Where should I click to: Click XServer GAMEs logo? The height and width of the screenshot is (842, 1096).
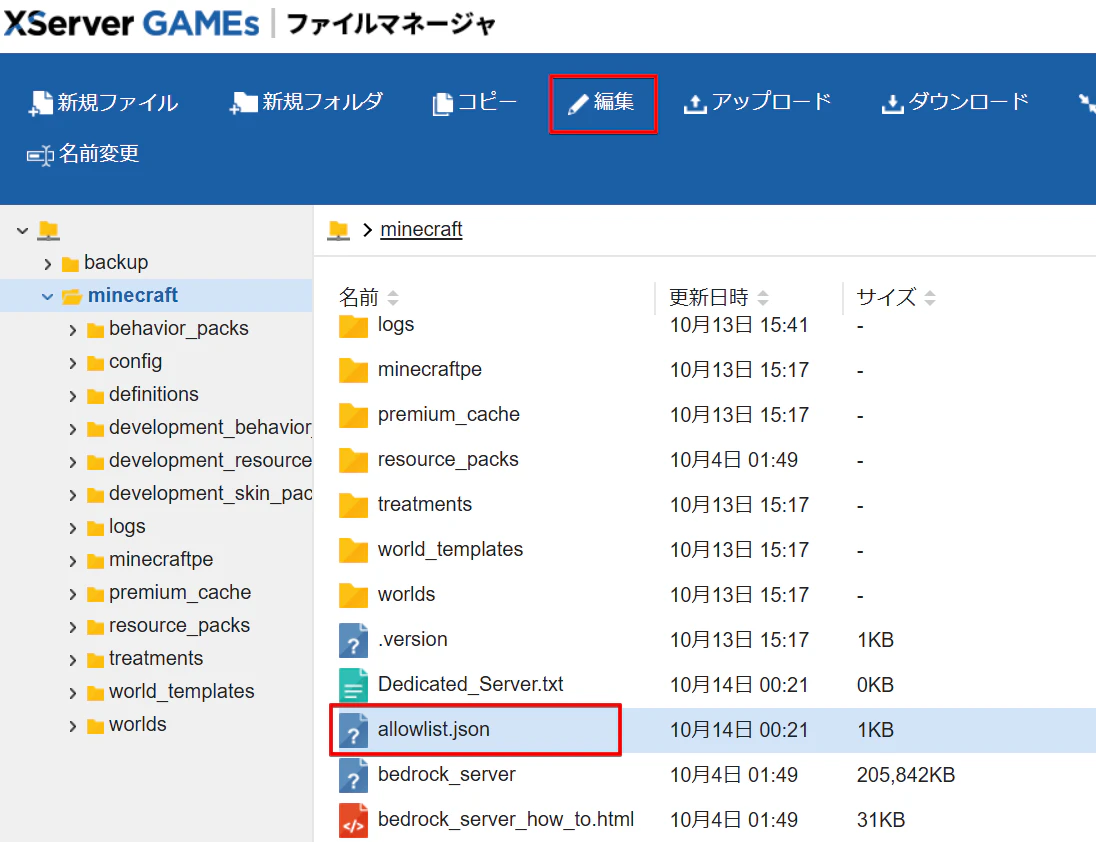131,23
